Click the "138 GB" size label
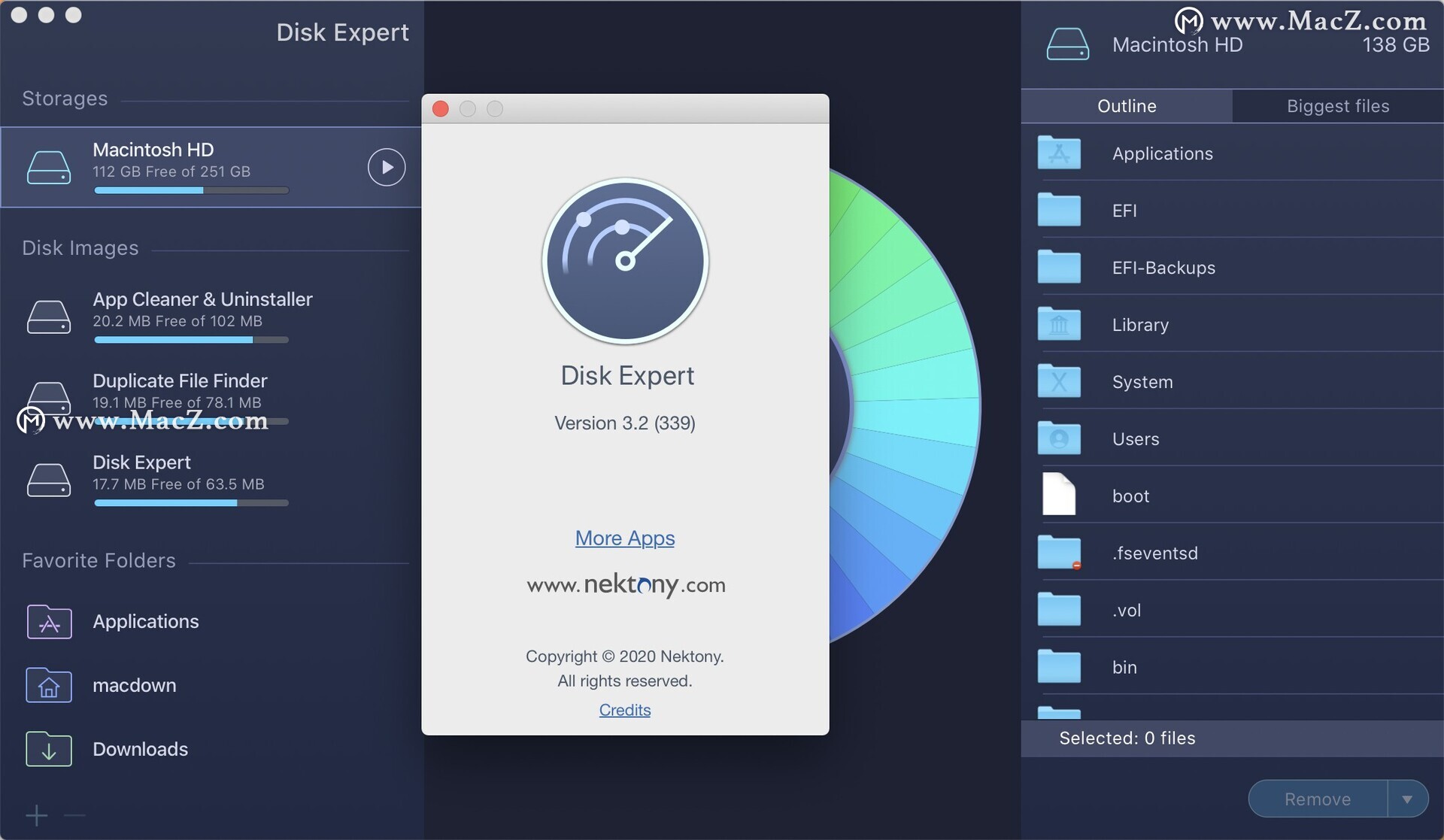This screenshot has height=840, width=1444. coord(1396,45)
